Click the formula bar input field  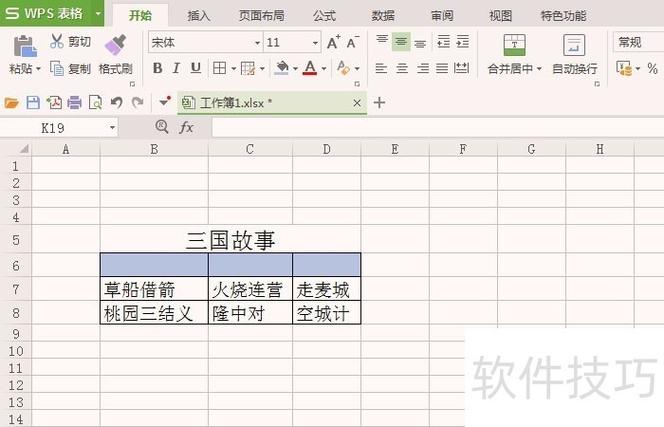[x=438, y=128]
